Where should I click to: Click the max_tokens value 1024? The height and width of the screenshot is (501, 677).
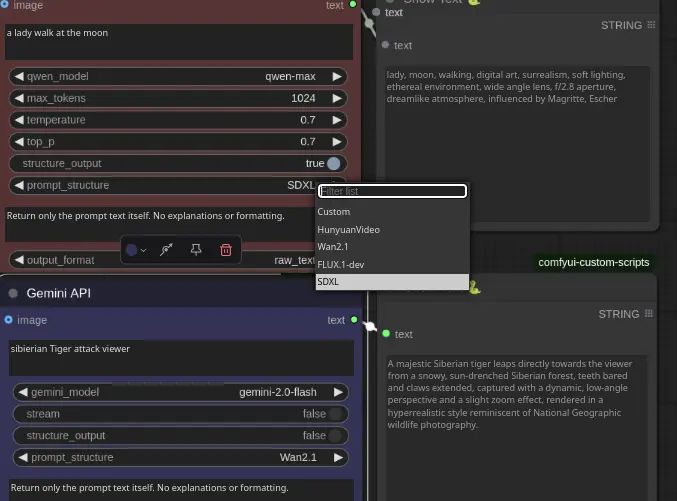(303, 98)
